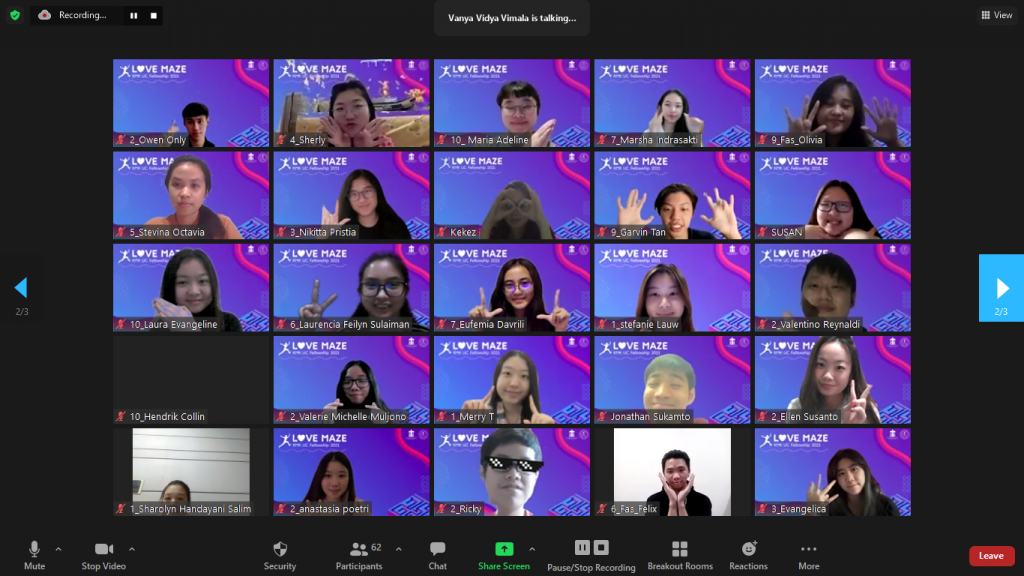The height and width of the screenshot is (576, 1024).
Task: Expand audio options arrow beside Mute
Action: coord(58,549)
